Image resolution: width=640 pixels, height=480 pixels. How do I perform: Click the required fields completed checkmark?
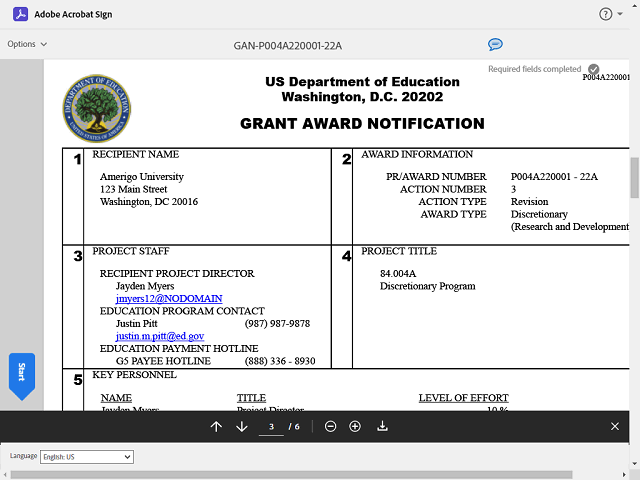pos(594,69)
